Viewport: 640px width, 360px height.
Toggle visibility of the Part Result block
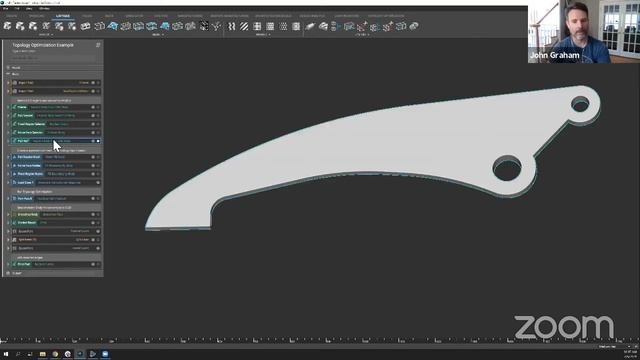[93, 198]
